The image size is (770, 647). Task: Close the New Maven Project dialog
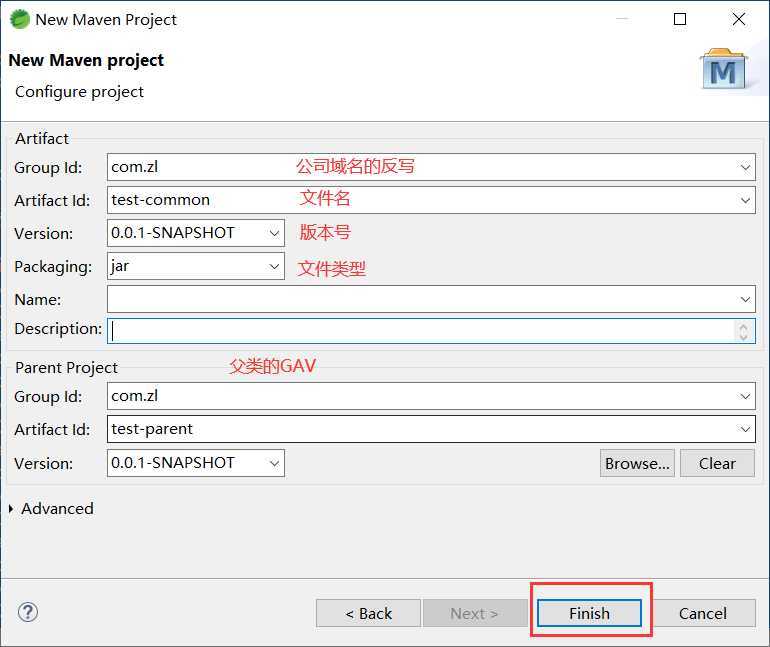click(x=739, y=20)
